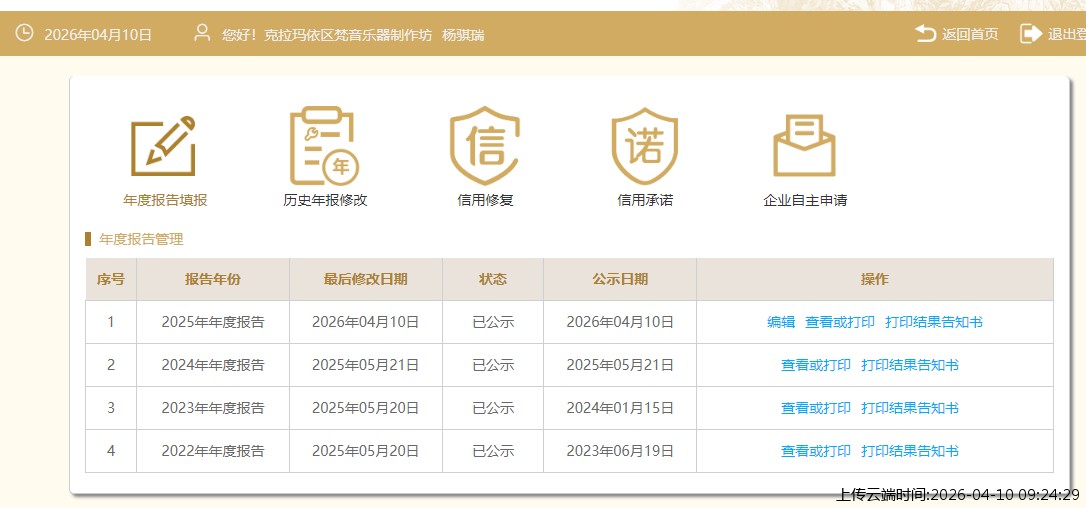Print 结果告知书 for the 2025 report

point(934,322)
